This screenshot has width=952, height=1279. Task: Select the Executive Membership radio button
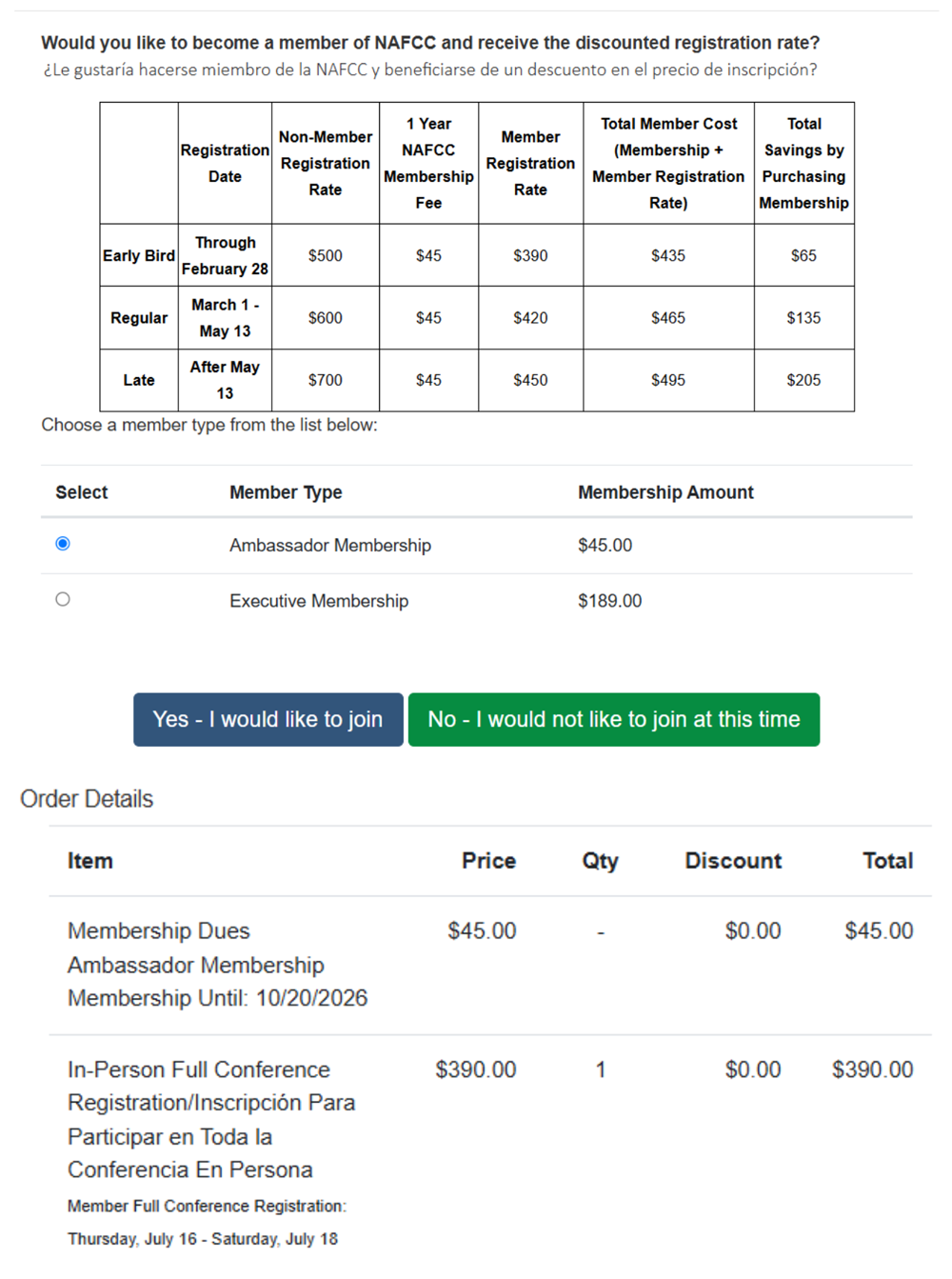(63, 600)
